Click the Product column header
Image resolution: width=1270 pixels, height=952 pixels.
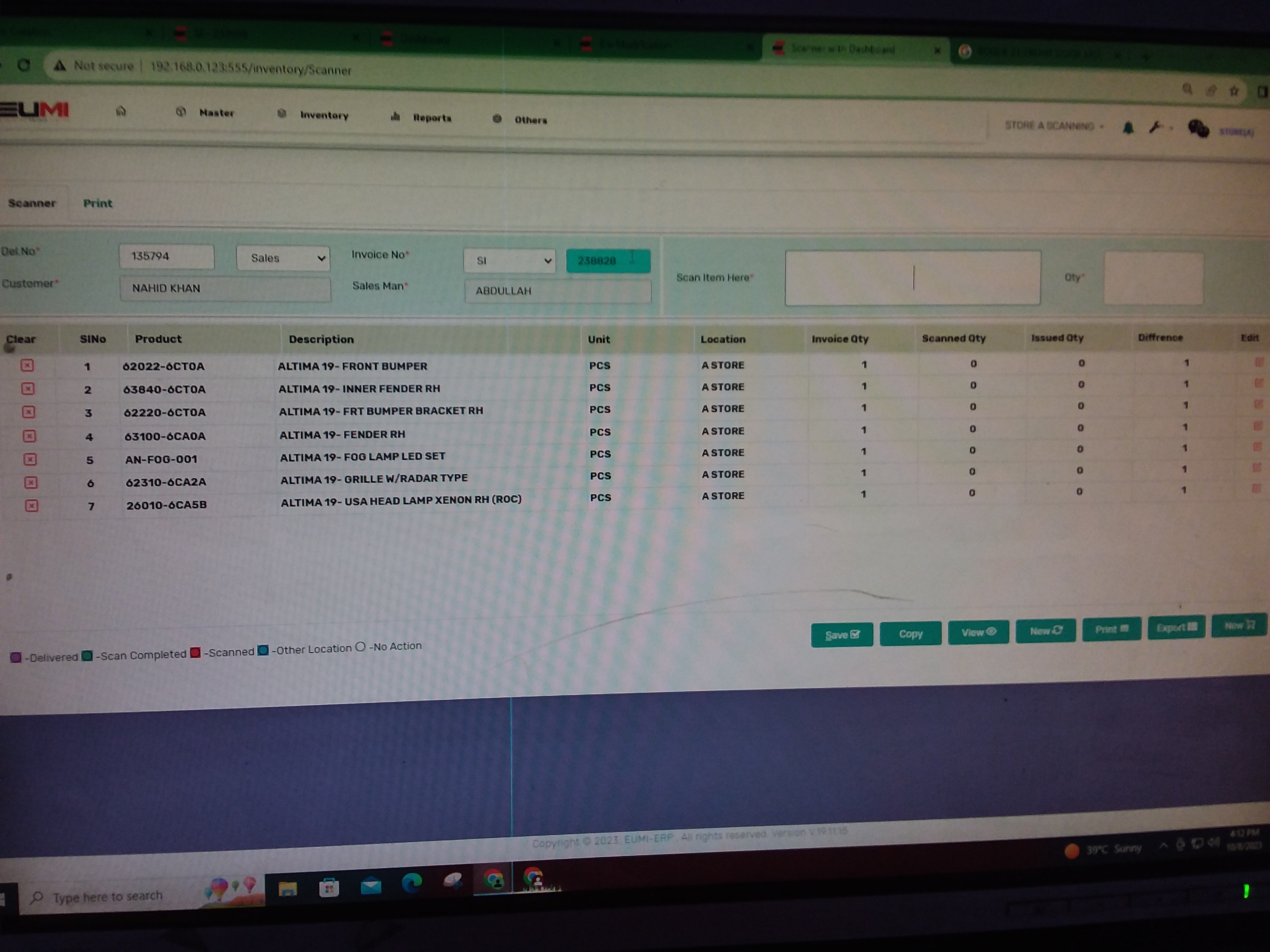click(158, 339)
